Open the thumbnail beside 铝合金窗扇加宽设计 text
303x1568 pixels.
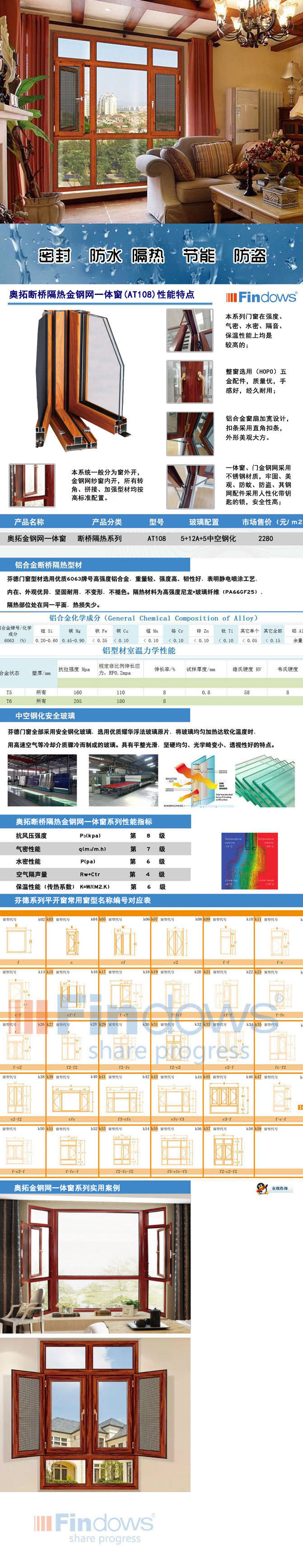[190, 434]
